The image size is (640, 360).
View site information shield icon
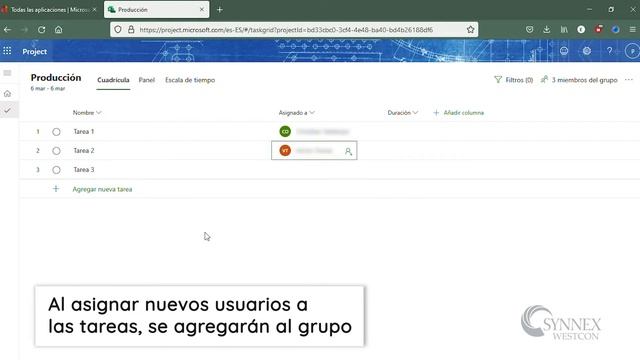[118, 29]
